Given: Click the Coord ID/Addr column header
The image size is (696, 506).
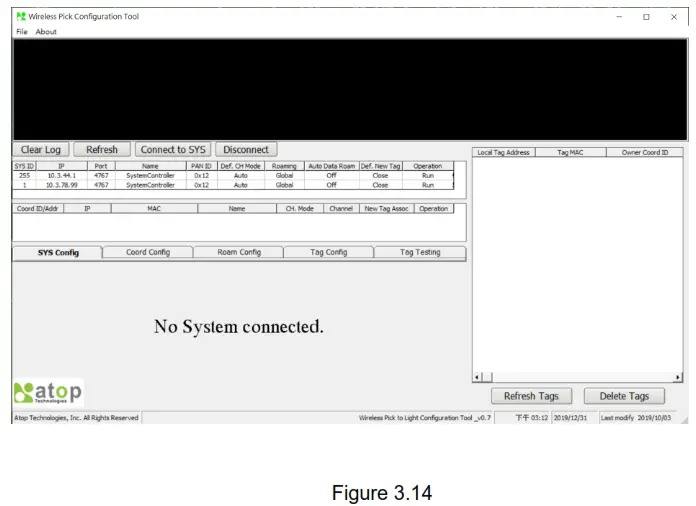Looking at the screenshot, I should (38, 209).
